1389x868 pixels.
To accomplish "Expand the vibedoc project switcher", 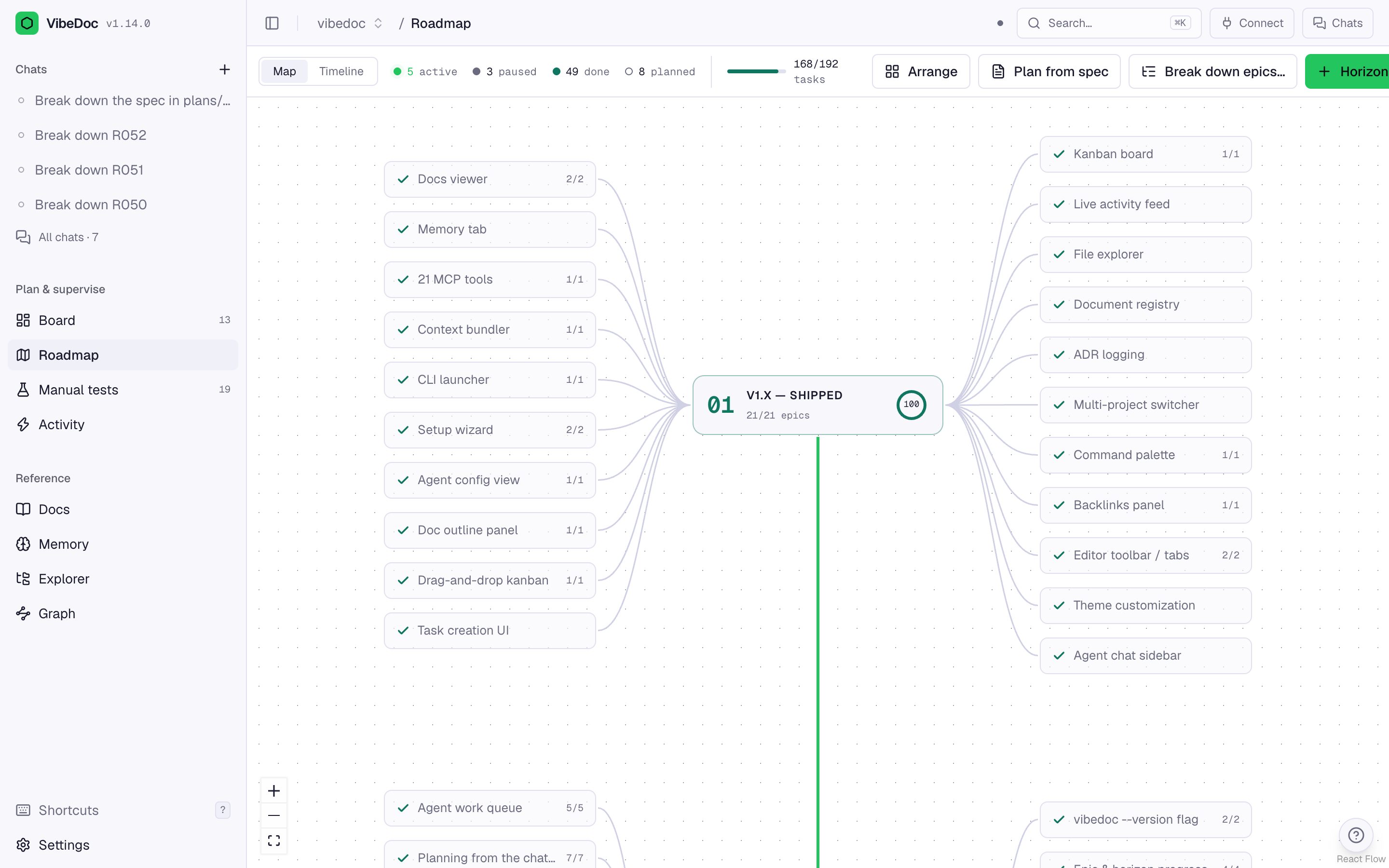I will 350,24.
